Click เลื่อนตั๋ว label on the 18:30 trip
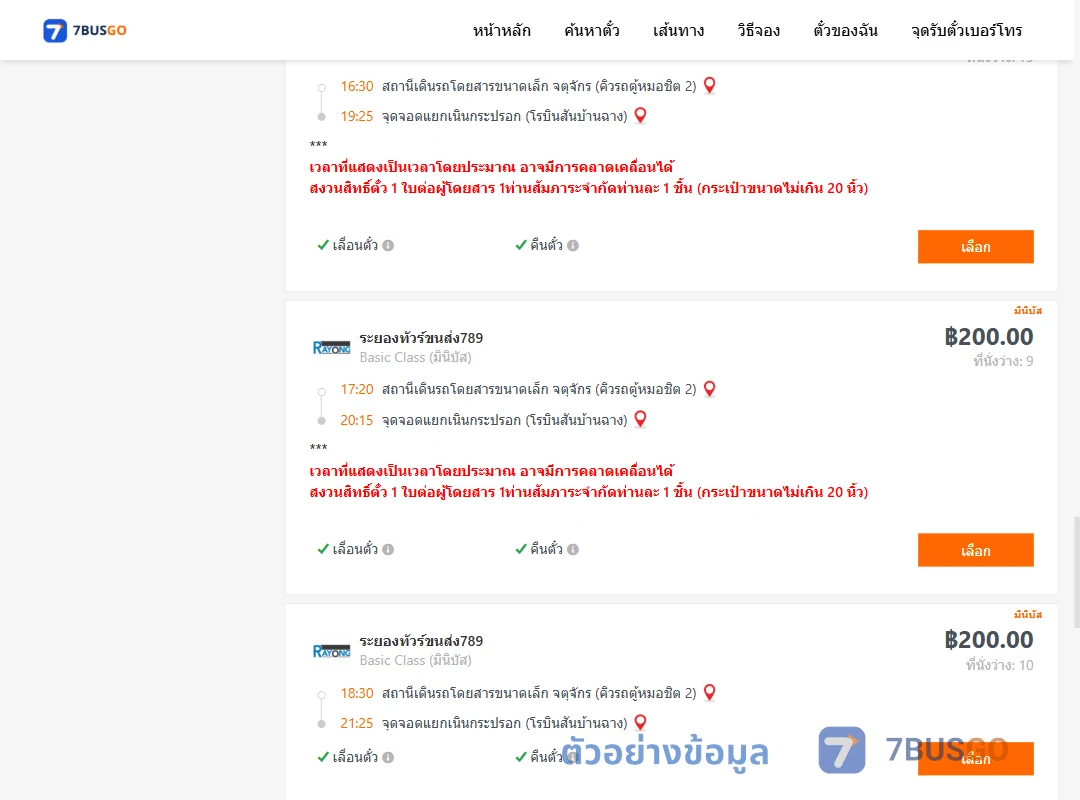Image resolution: width=1080 pixels, height=800 pixels. pyautogui.click(x=355, y=757)
